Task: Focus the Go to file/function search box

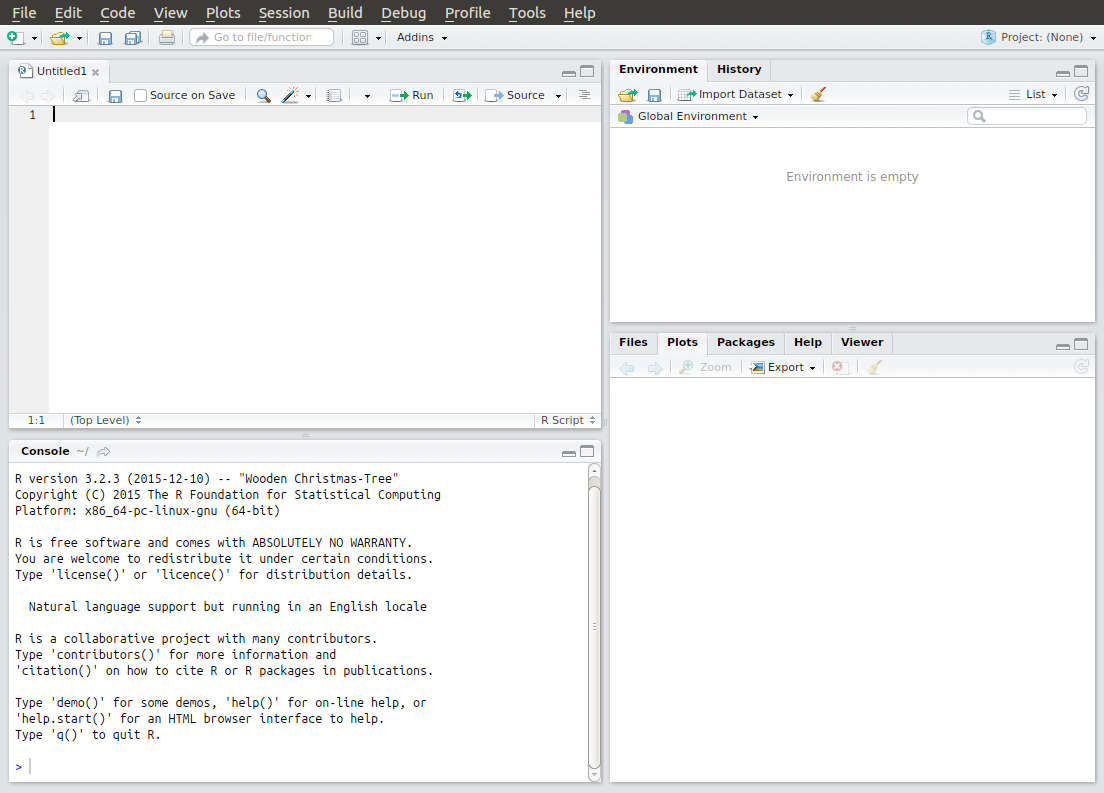Action: [261, 37]
